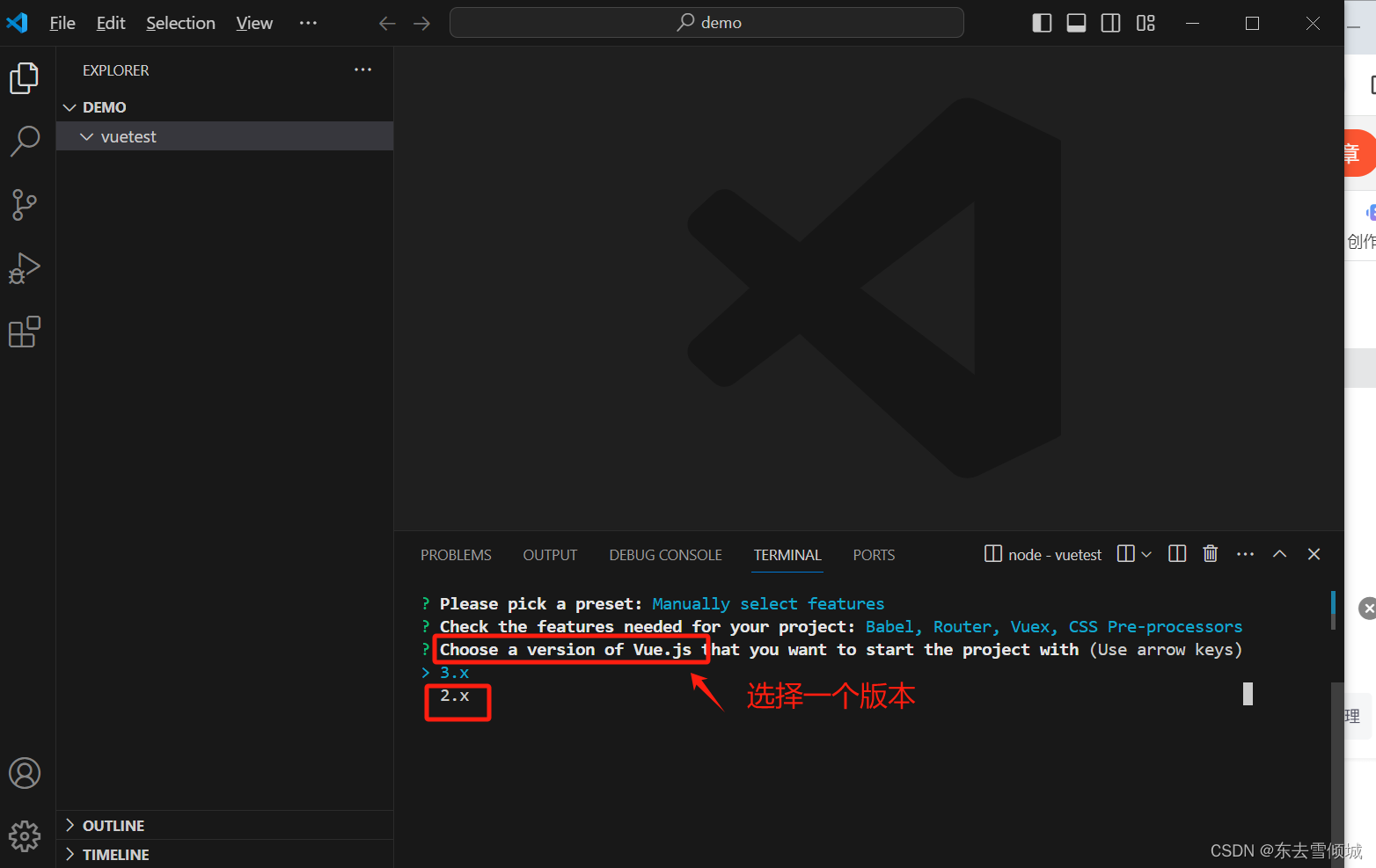Toggle the bottom panel layout icon

1076,23
